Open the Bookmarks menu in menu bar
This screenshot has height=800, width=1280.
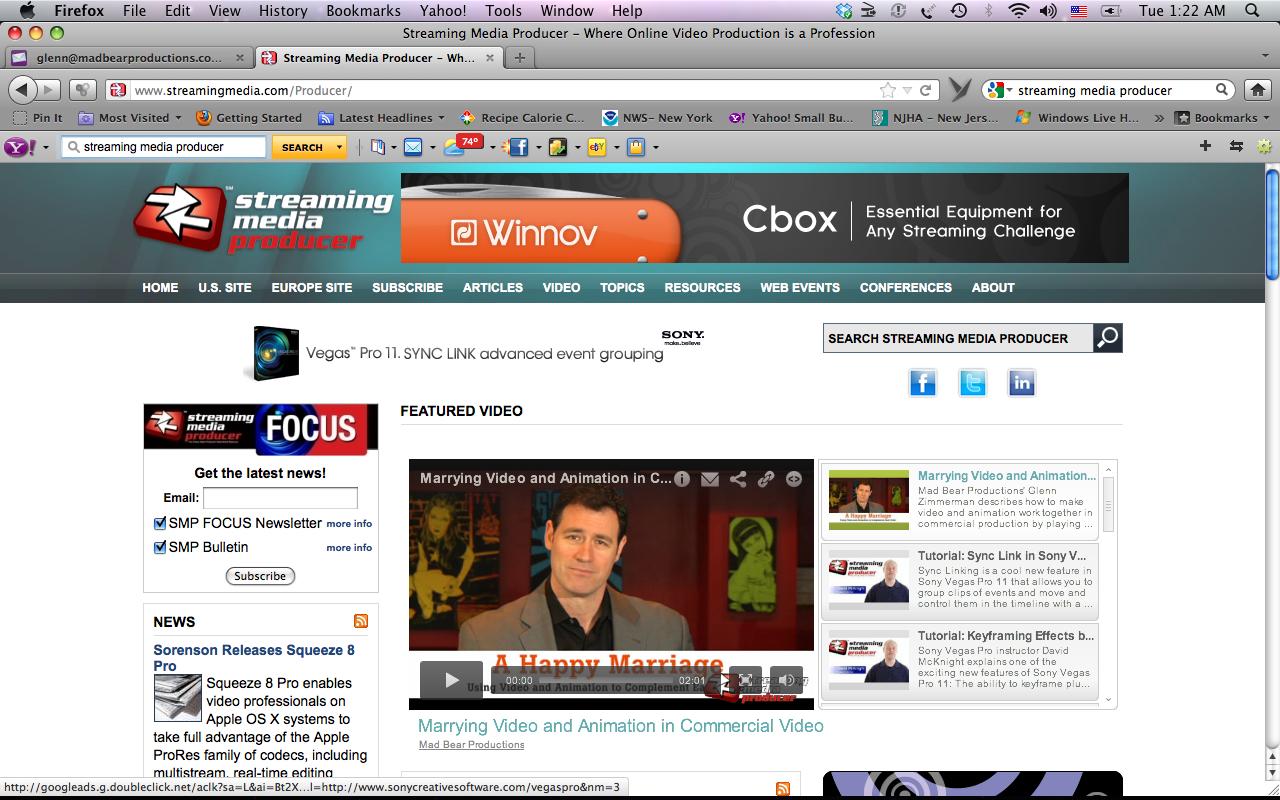pos(363,11)
